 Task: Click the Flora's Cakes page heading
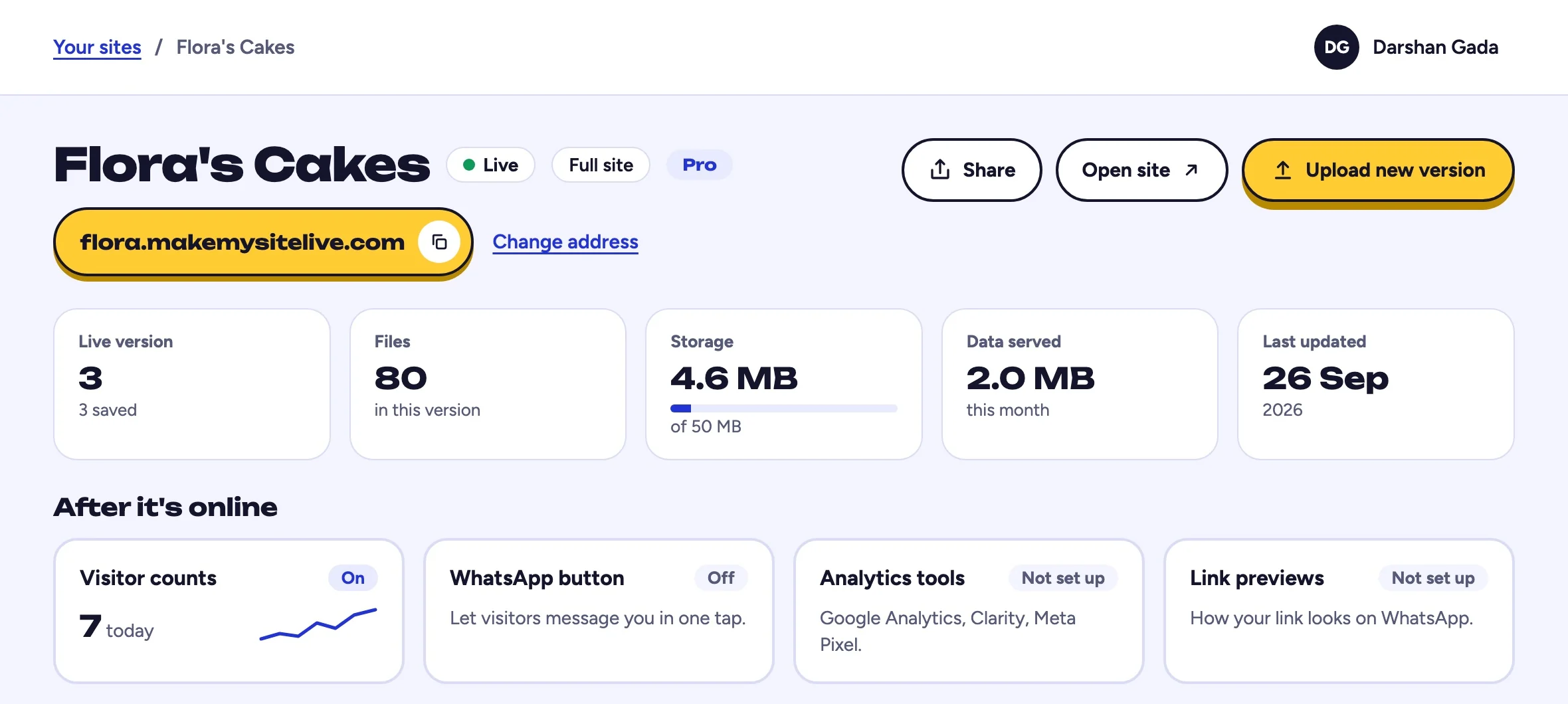242,165
